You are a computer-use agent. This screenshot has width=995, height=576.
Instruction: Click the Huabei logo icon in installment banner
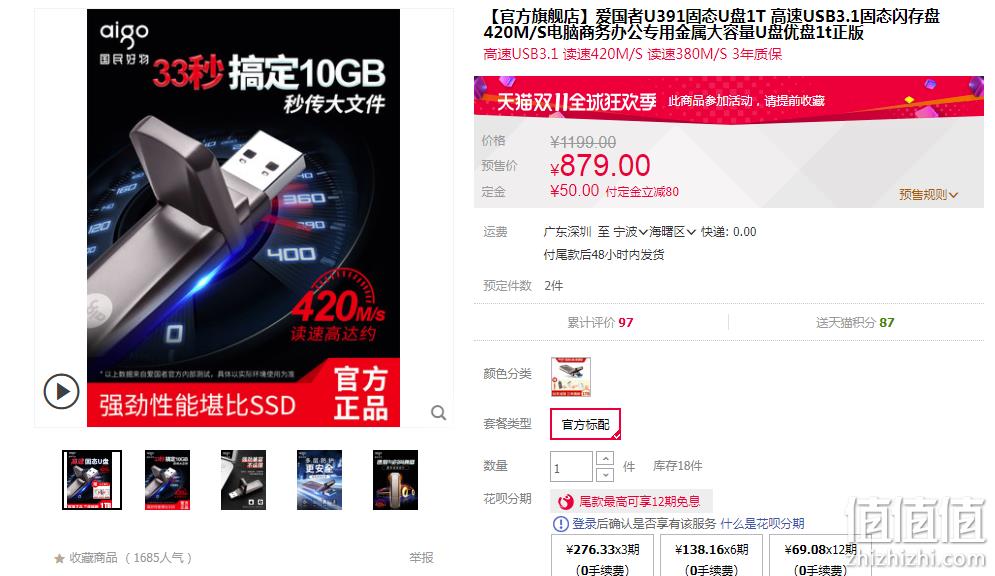click(x=566, y=502)
